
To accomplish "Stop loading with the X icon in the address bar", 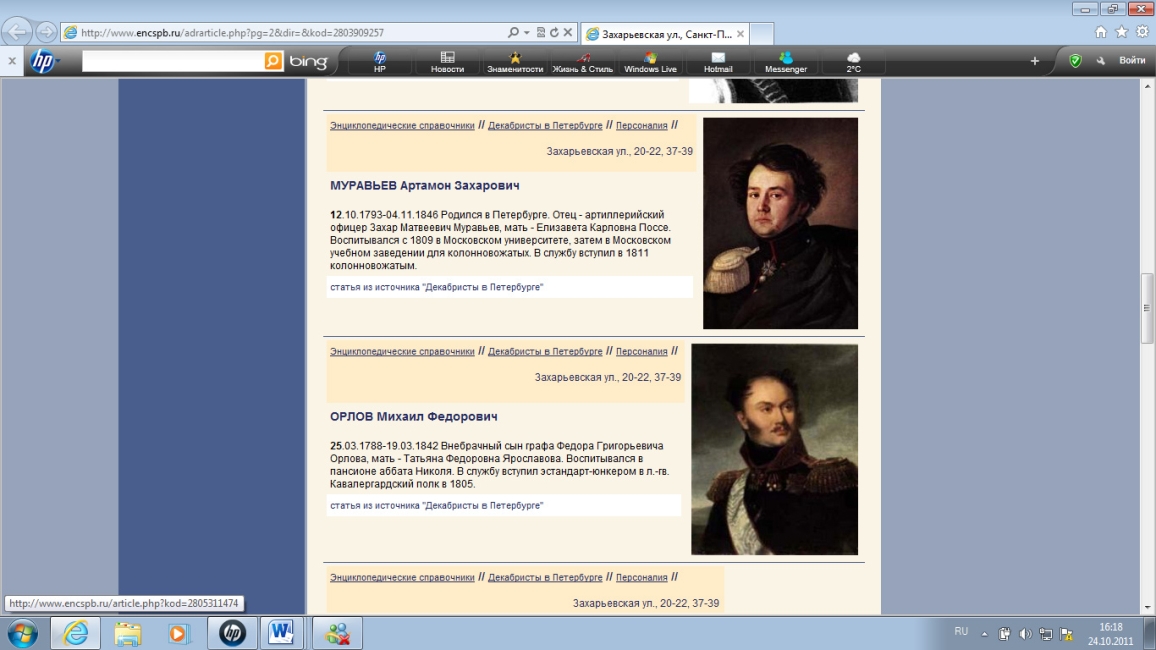I will coord(568,32).
